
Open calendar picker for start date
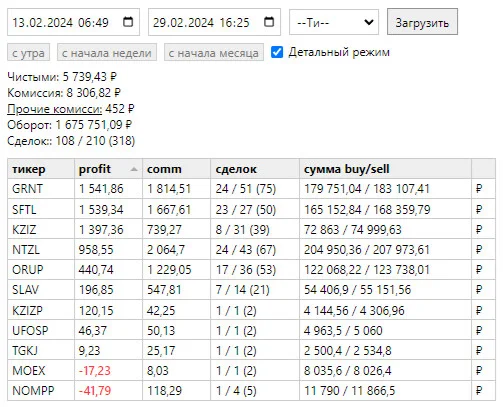pyautogui.click(x=128, y=22)
